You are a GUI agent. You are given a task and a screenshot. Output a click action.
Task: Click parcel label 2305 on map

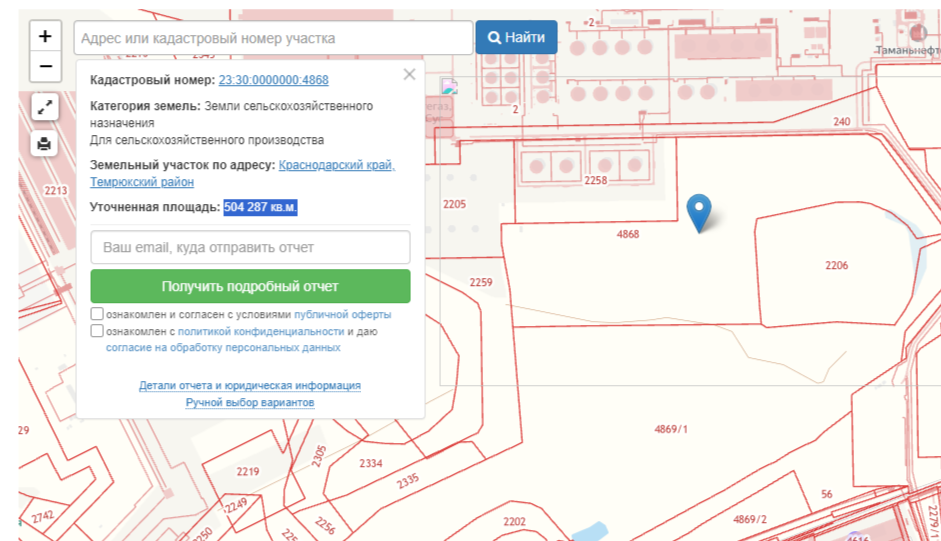[x=319, y=456]
